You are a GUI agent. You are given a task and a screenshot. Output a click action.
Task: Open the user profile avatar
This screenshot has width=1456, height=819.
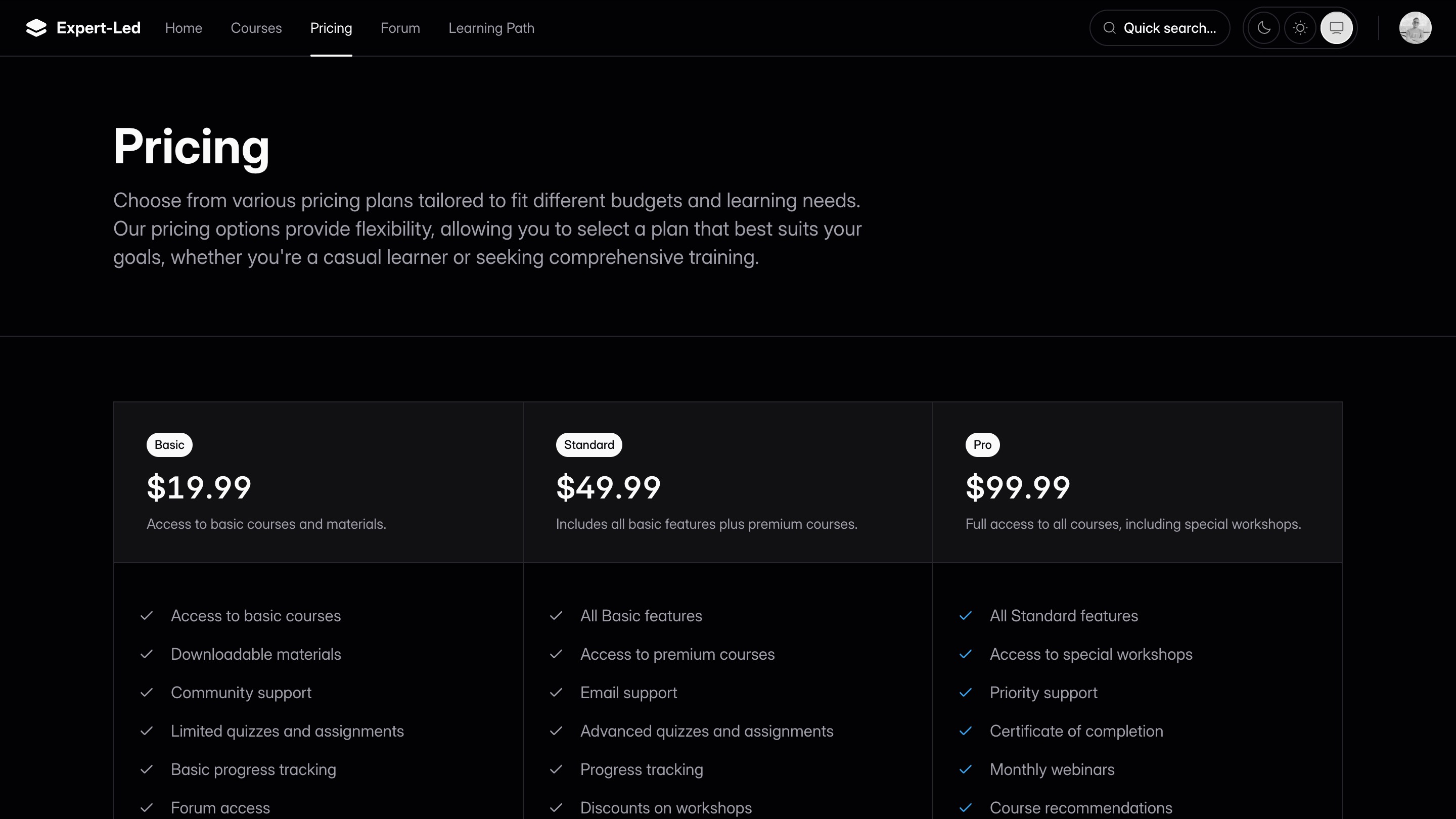[1415, 28]
